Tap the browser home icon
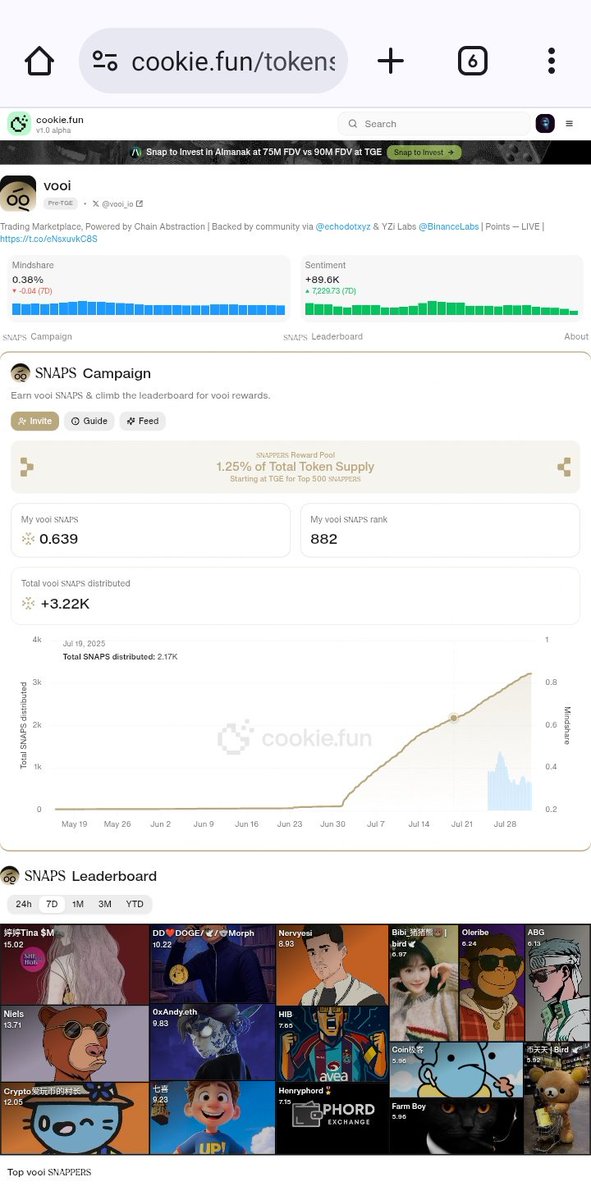This screenshot has width=591, height=1200. coord(39,61)
